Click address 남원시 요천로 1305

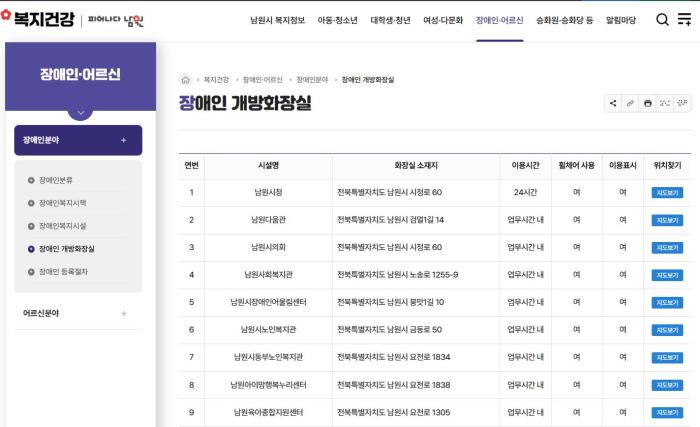(x=418, y=412)
